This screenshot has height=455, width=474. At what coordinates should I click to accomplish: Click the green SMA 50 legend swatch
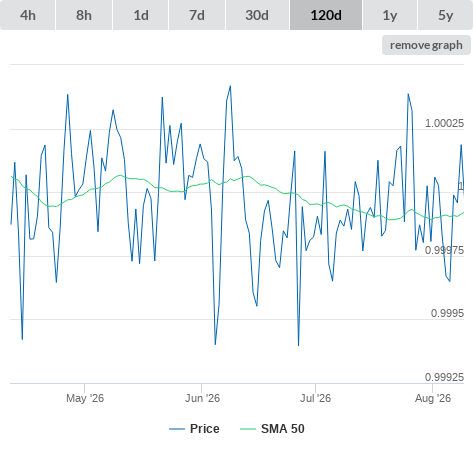tap(248, 429)
